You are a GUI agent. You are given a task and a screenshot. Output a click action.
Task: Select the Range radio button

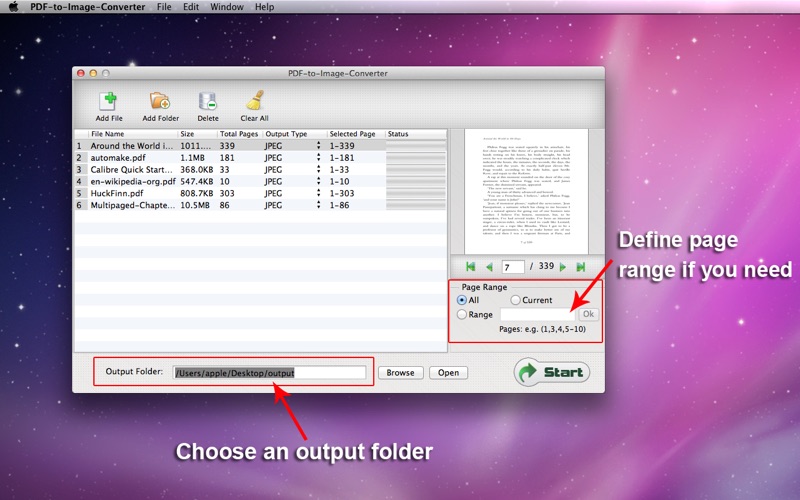[x=462, y=314]
